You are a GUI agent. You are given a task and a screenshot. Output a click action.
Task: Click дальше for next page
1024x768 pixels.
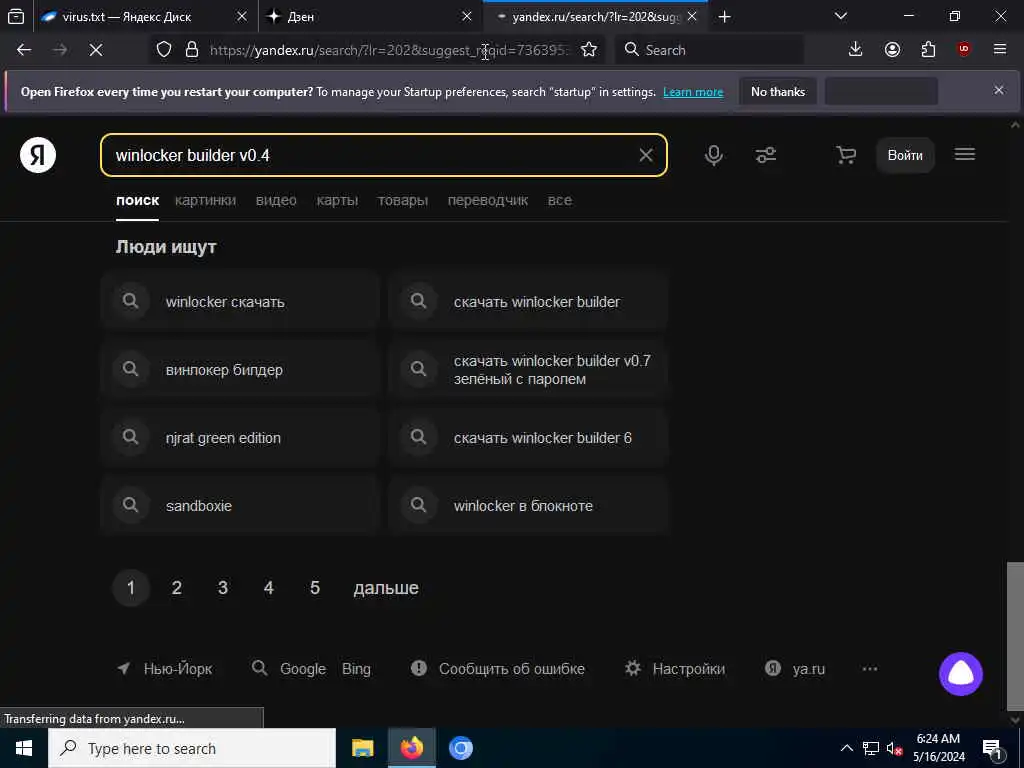click(x=386, y=588)
